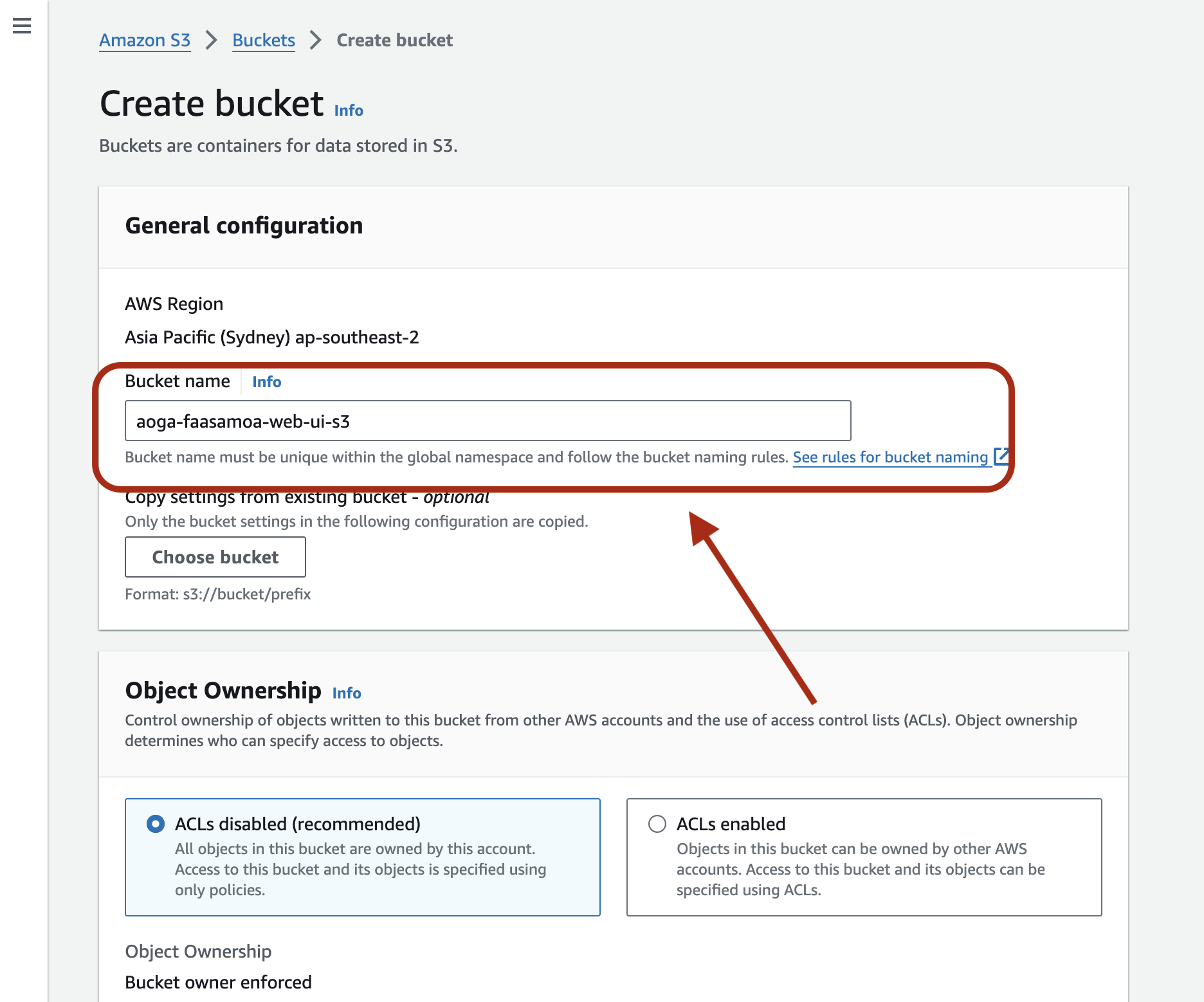Click the chevron after Amazon S3 breadcrumb
Viewport: 1204px width, 1002px height.
click(211, 40)
